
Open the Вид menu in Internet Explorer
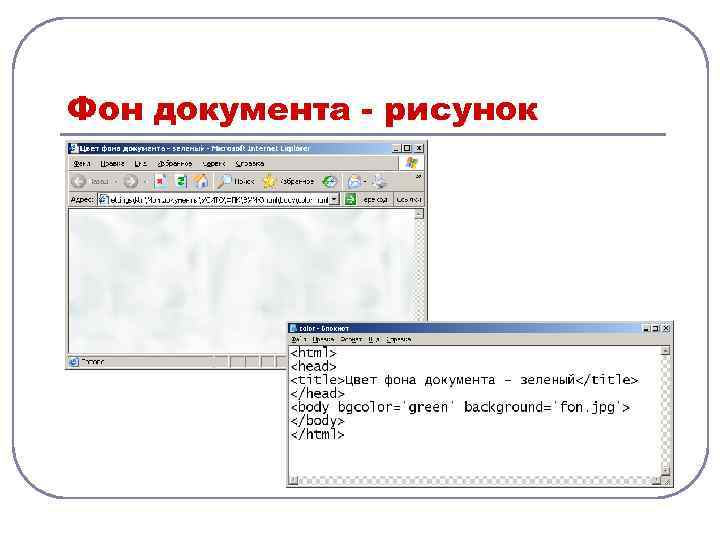coord(141,163)
